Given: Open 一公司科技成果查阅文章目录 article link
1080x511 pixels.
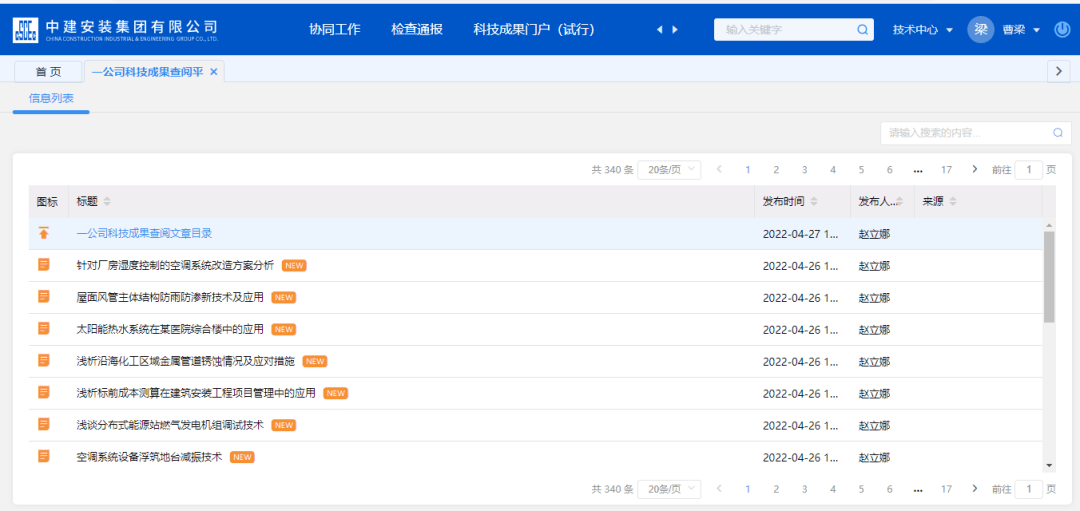Looking at the screenshot, I should (x=144, y=233).
